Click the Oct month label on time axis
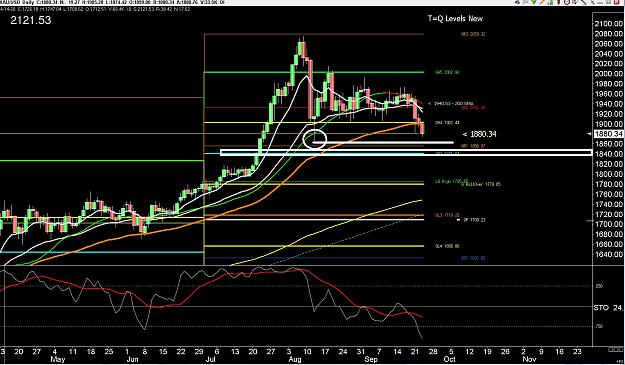 tap(450, 359)
